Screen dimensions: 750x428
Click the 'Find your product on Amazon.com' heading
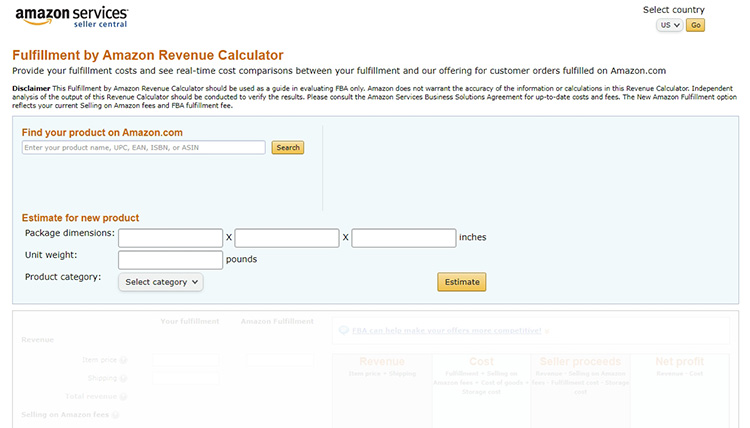tap(102, 132)
